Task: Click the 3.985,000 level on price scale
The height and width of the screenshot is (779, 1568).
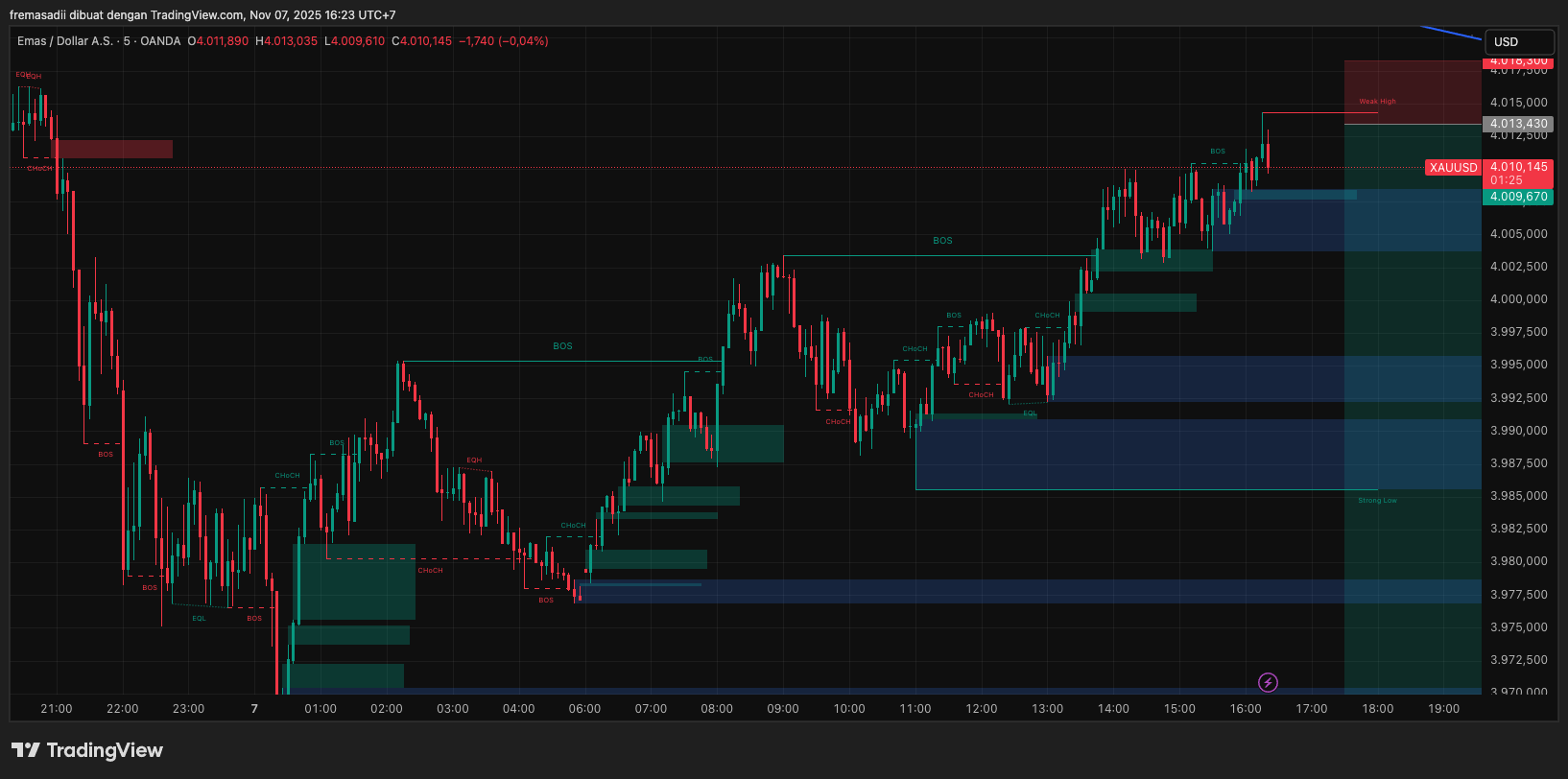Action: [x=1518, y=496]
